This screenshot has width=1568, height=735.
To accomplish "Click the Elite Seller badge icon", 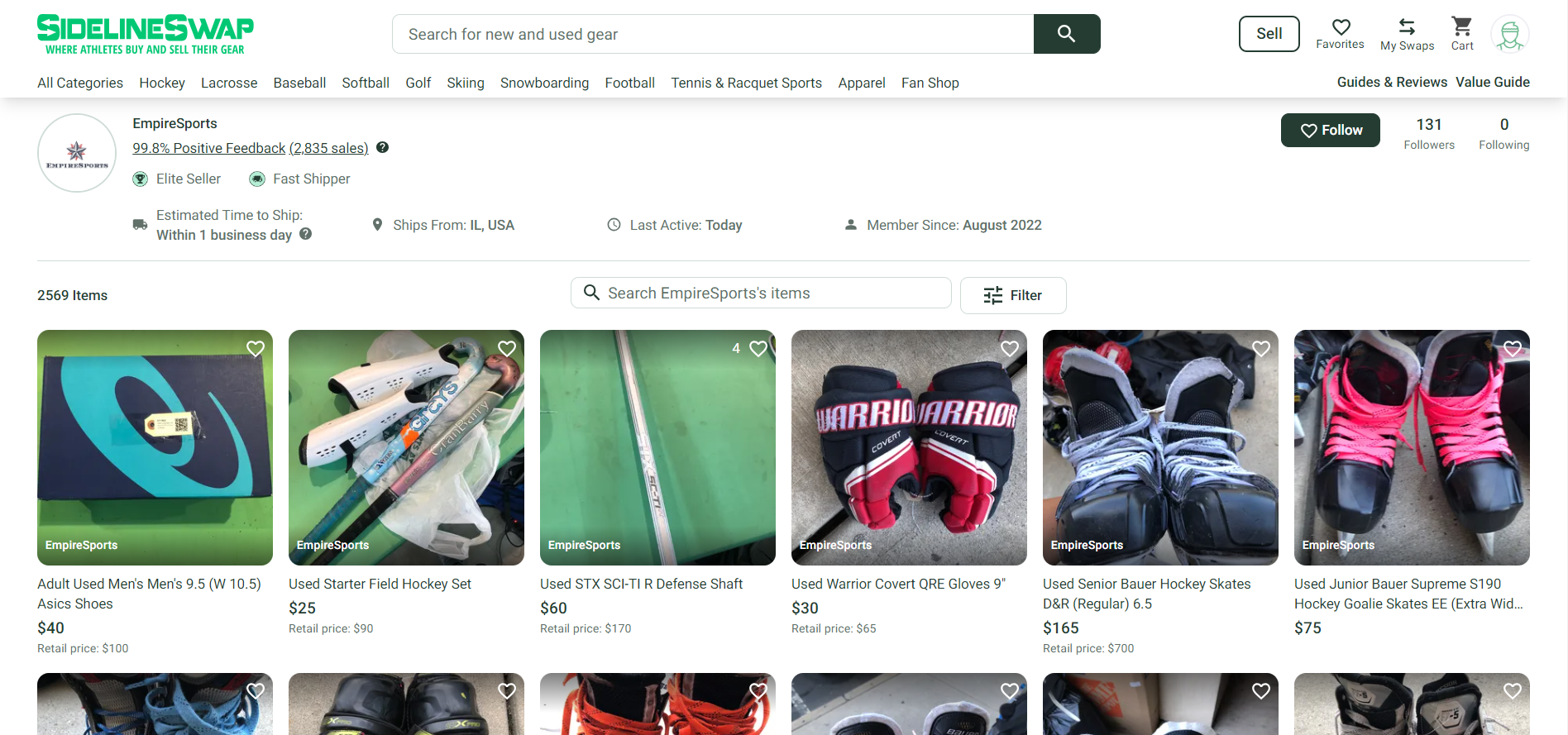I will (x=141, y=179).
